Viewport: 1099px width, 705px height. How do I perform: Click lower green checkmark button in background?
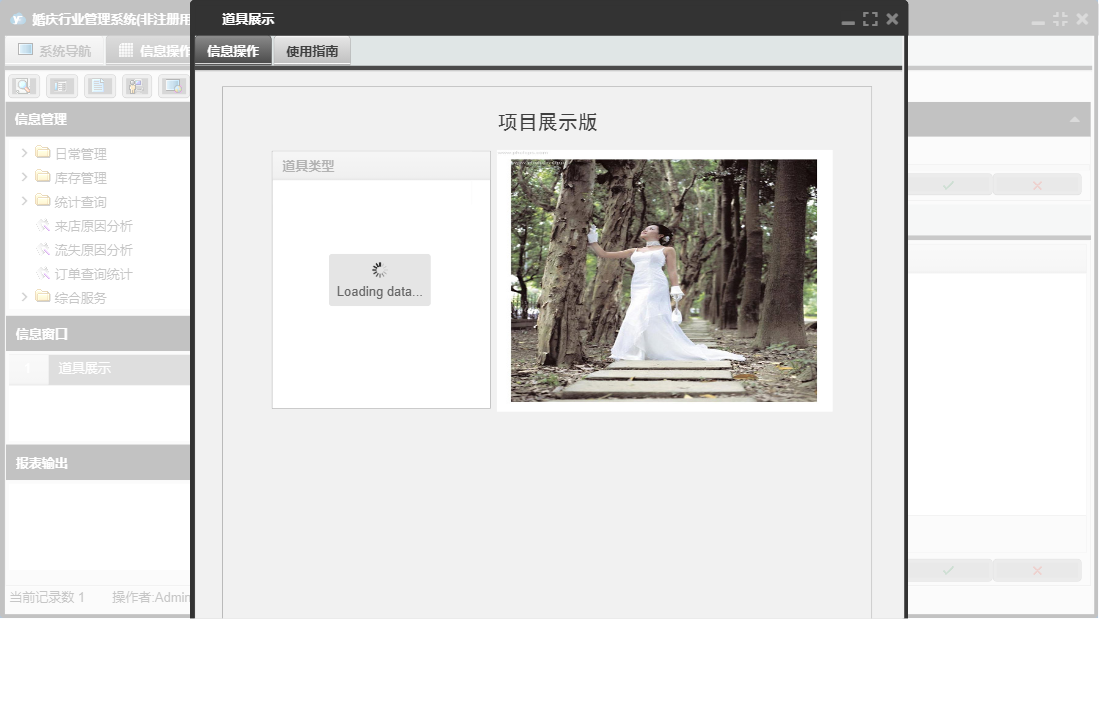point(949,570)
